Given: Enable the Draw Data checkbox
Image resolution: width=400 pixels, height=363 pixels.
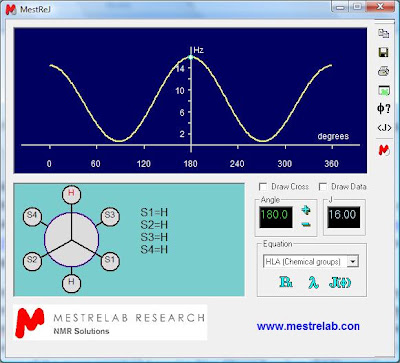Looking at the screenshot, I should pyautogui.click(x=323, y=187).
